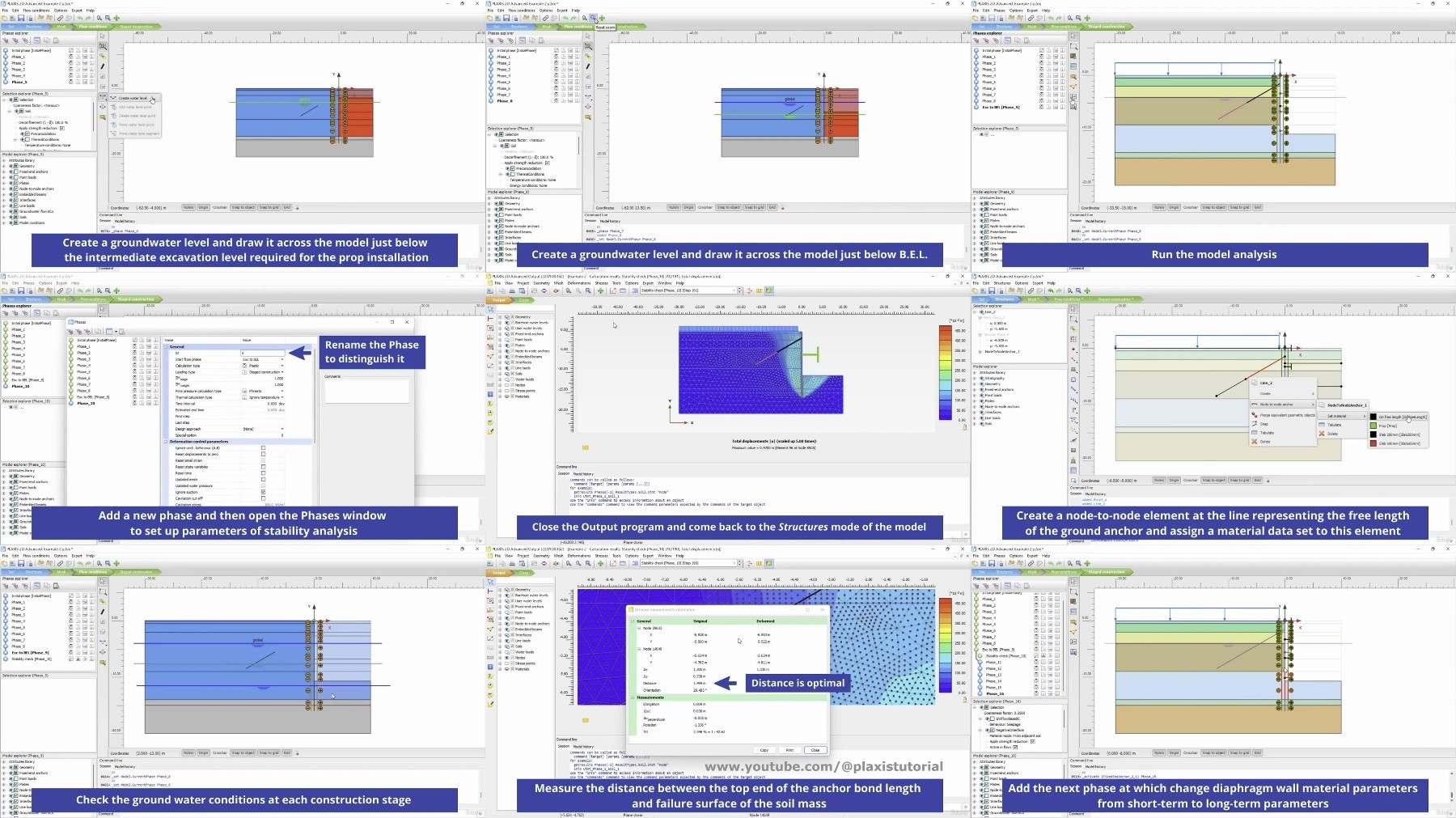Expand Attributes library in top-left Model explorer
This screenshot has height=818, width=1456.
[4, 160]
